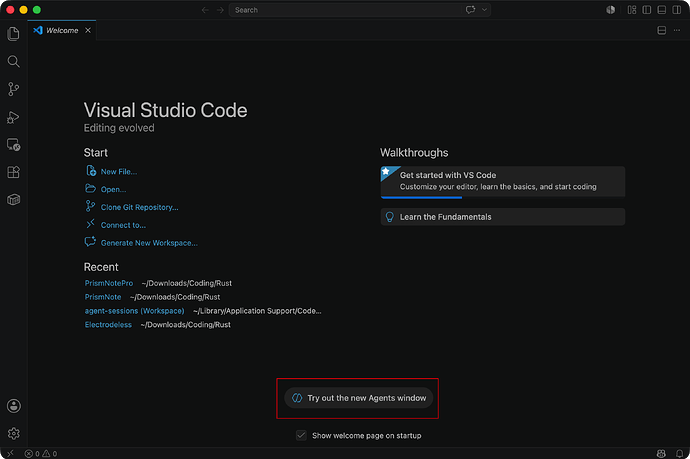Click the star badge on Get started walkthrough

[386, 171]
